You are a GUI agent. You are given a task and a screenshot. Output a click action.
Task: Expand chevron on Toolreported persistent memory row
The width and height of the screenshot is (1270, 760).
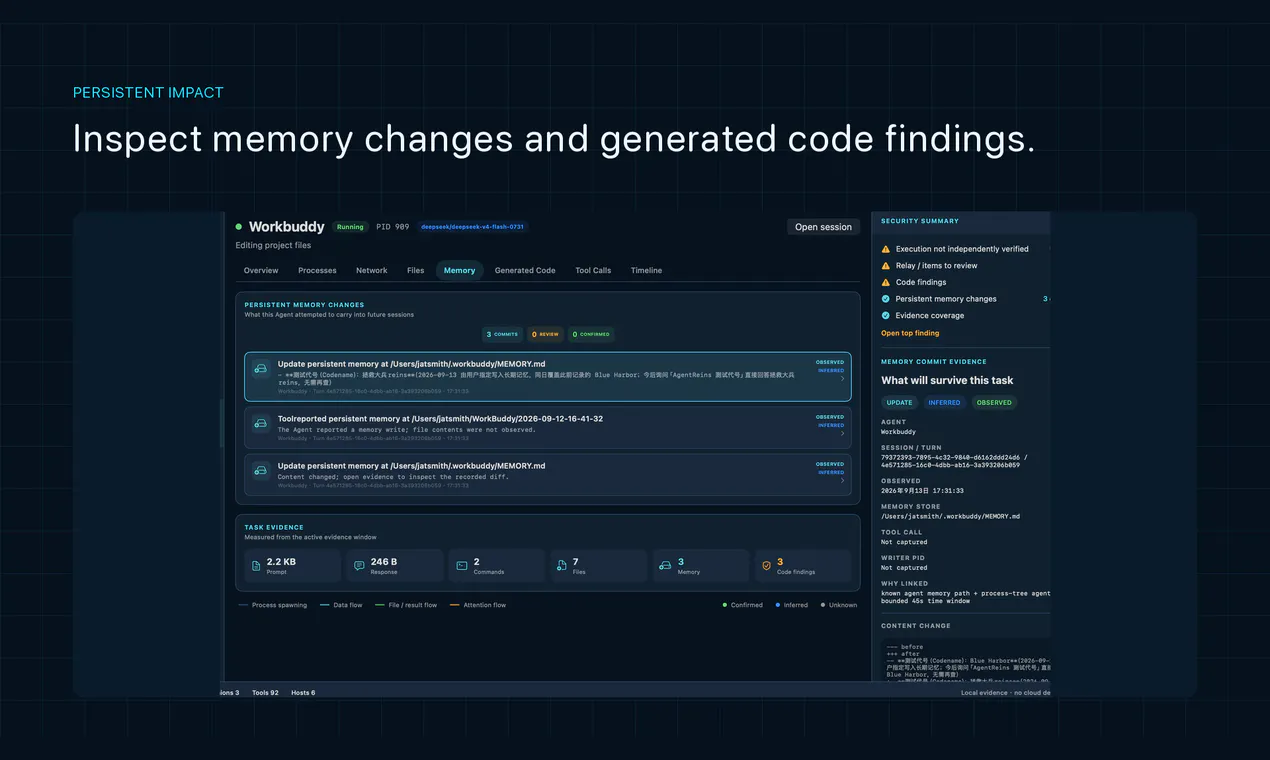842,434
